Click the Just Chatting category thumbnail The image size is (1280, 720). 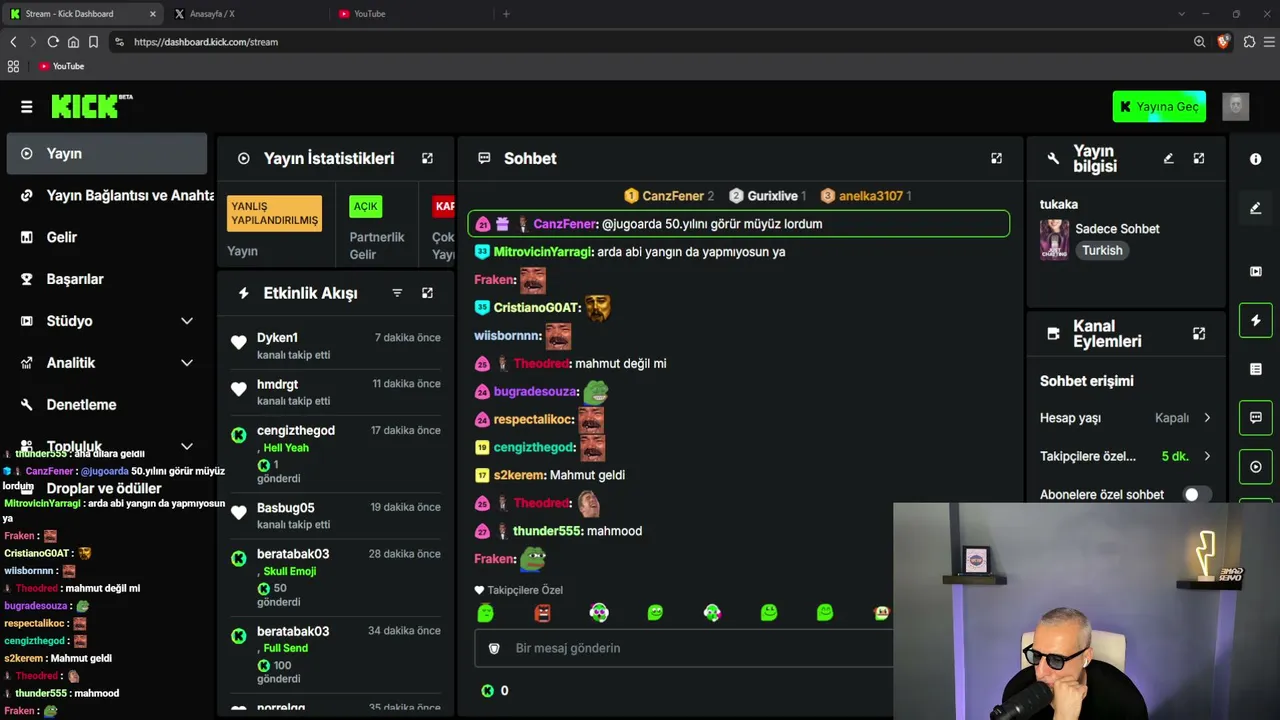point(1054,240)
